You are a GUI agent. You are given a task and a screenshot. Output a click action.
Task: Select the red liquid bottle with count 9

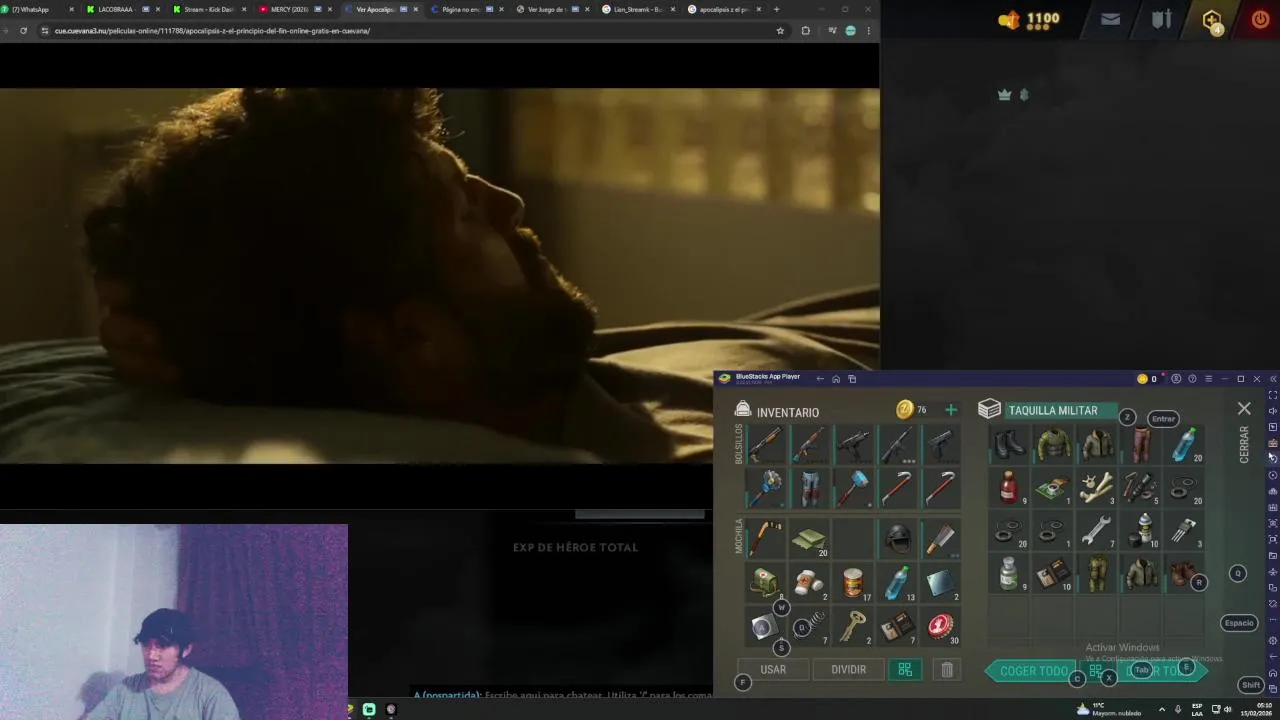coord(1009,487)
